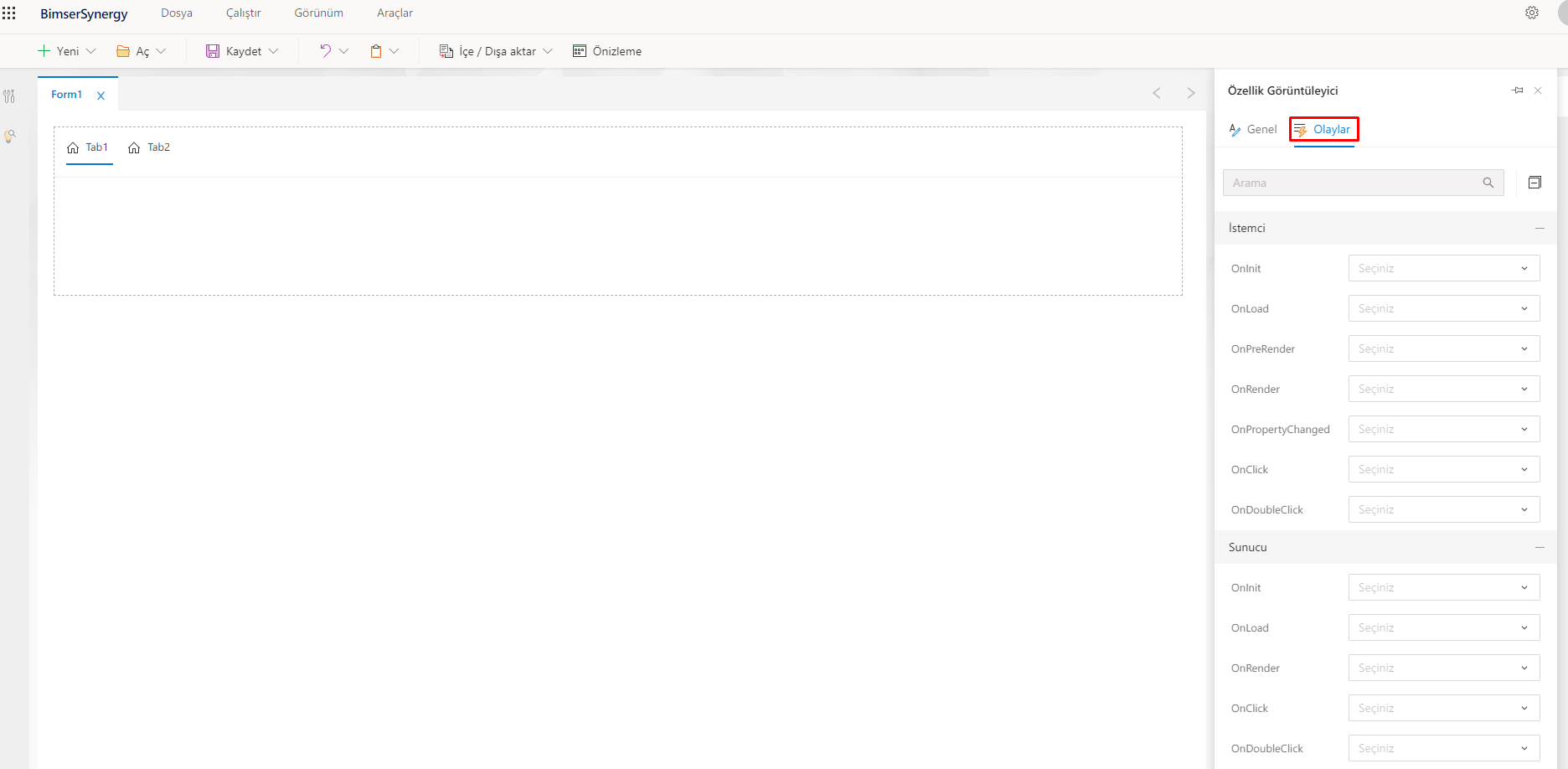Viewport: 1568px width, 769px height.
Task: Expand the Aç dropdown arrow
Action: click(x=161, y=51)
